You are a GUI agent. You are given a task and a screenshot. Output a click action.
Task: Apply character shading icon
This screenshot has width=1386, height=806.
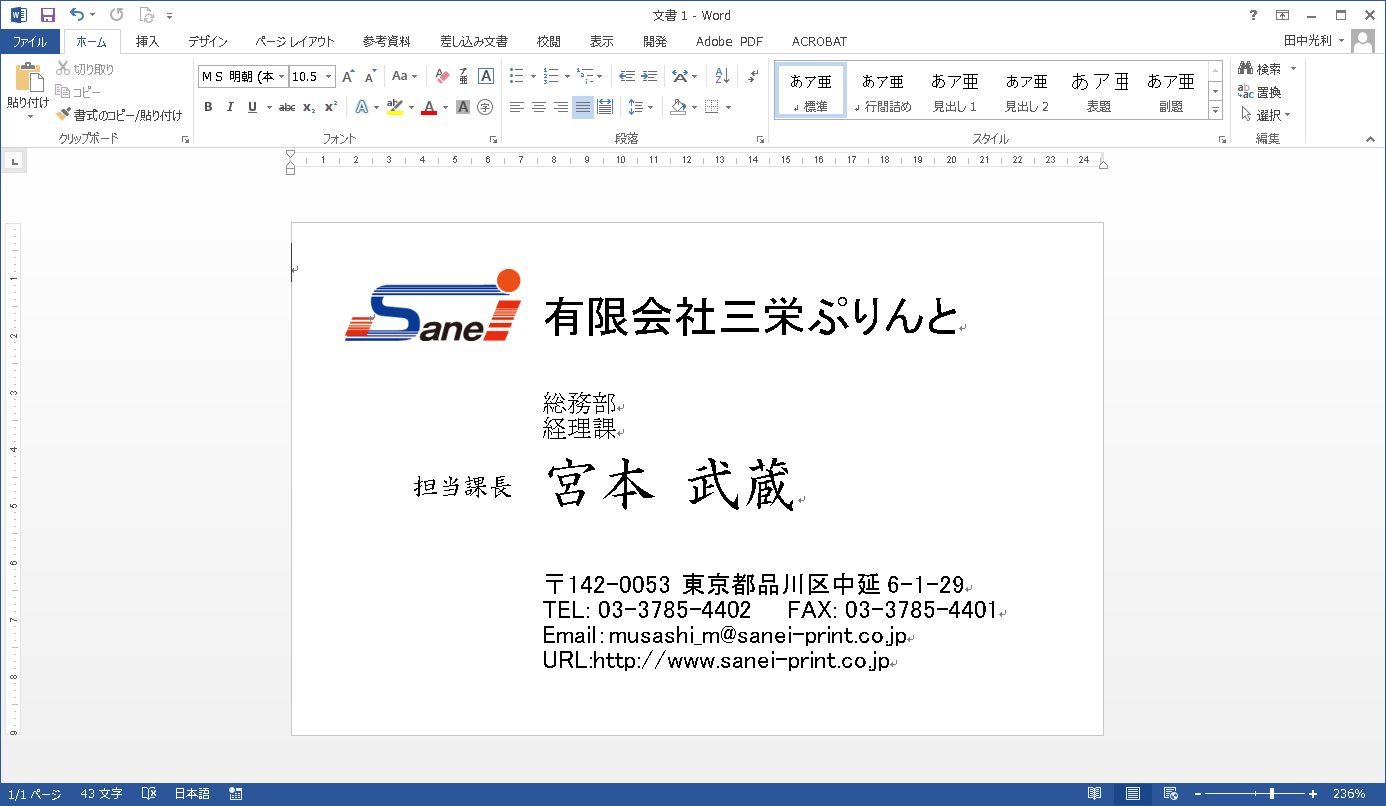coord(463,107)
